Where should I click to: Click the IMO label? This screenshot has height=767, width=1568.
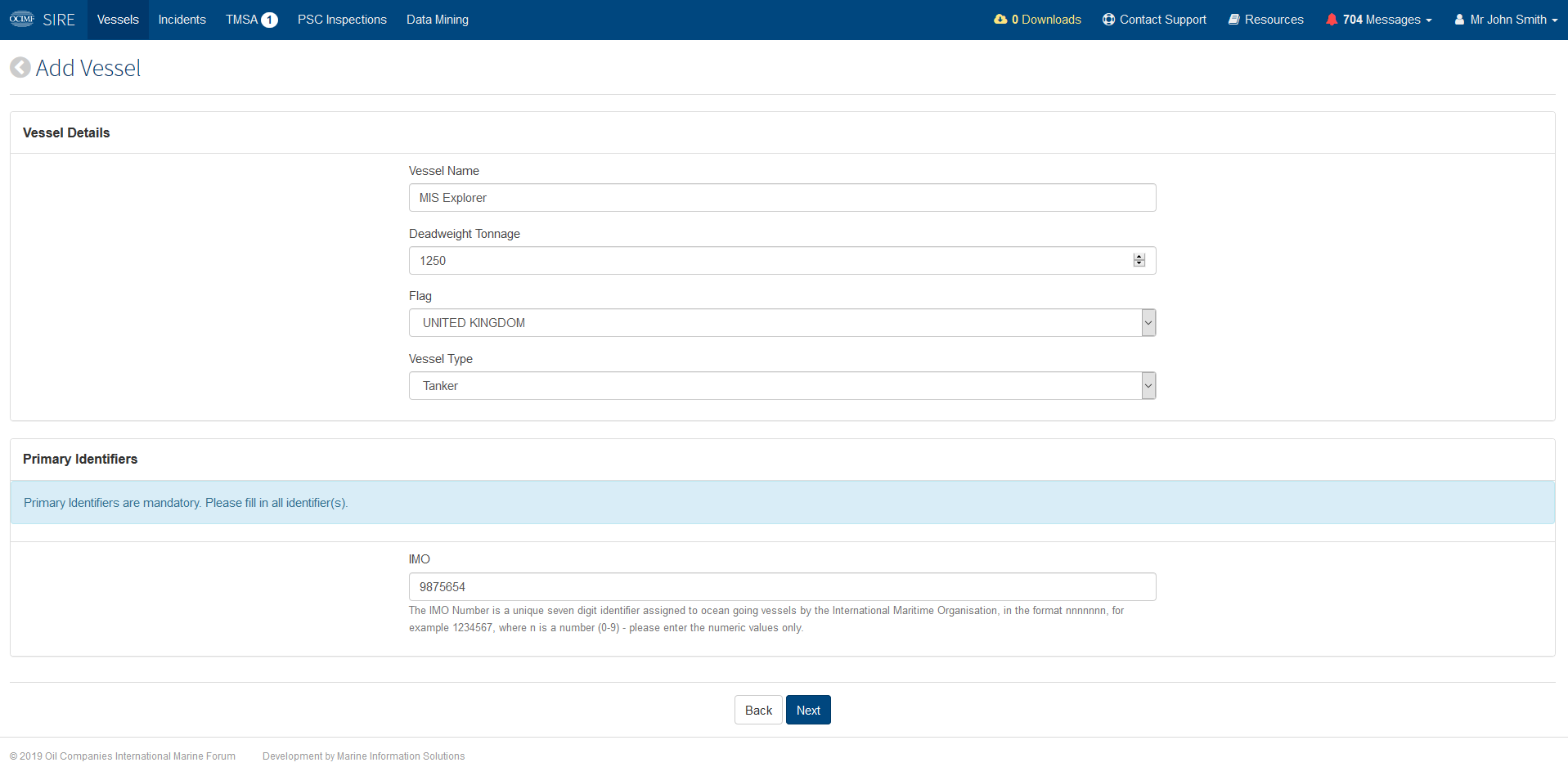pyautogui.click(x=420, y=559)
